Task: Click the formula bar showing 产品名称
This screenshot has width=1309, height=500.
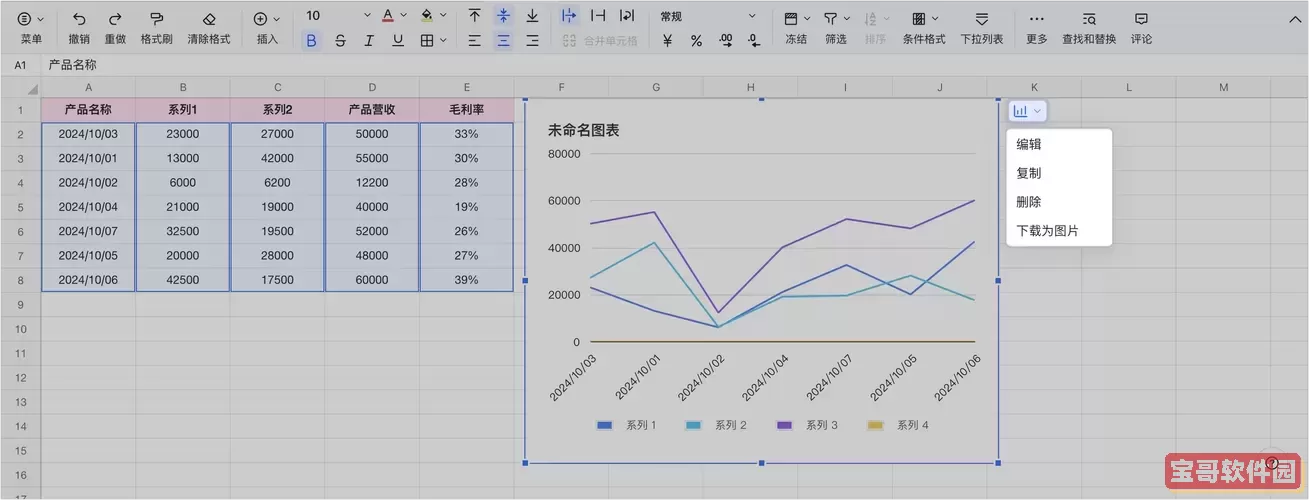Action: [x=675, y=65]
